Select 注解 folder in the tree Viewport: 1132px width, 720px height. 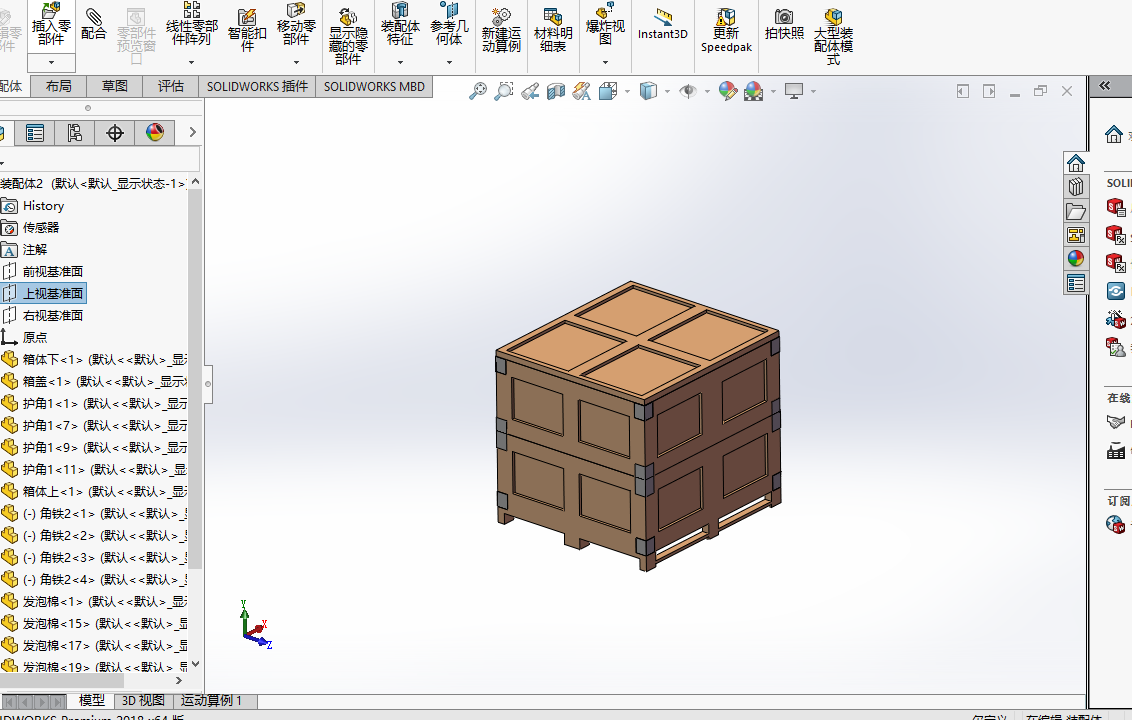[35, 250]
